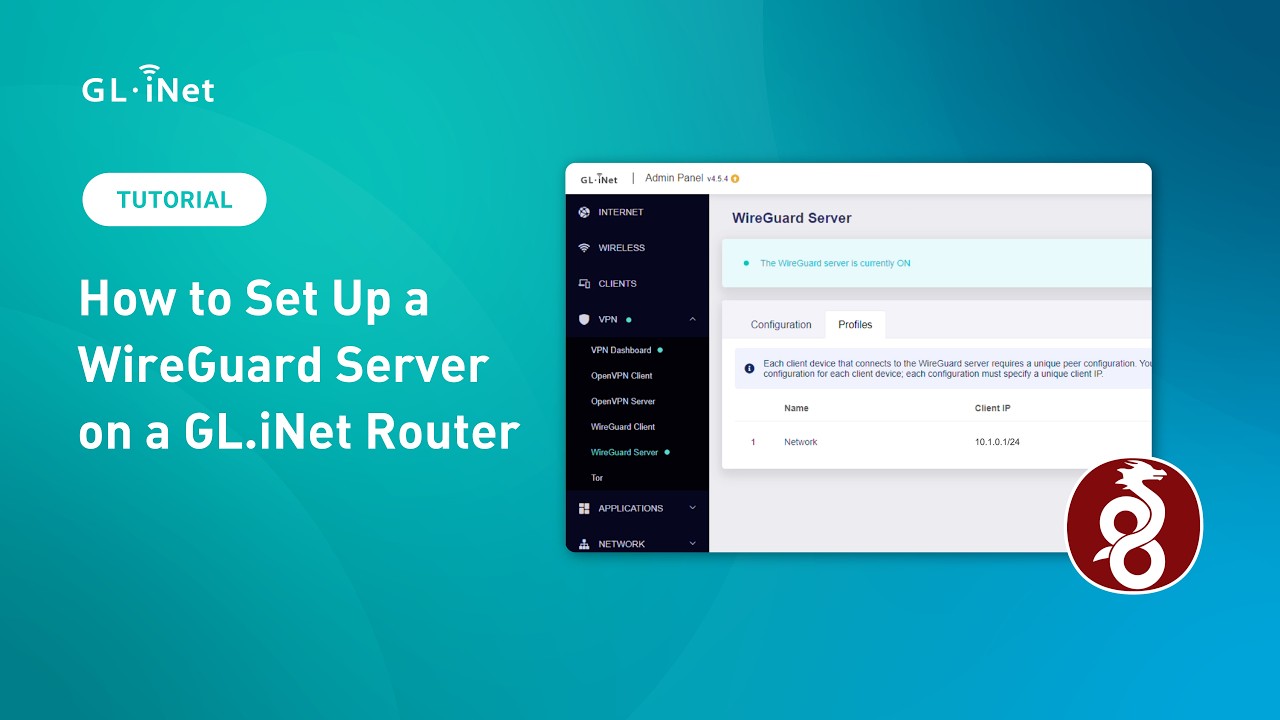Expand the NETWORK menu chevron
Image resolution: width=1280 pixels, height=720 pixels.
coord(693,544)
